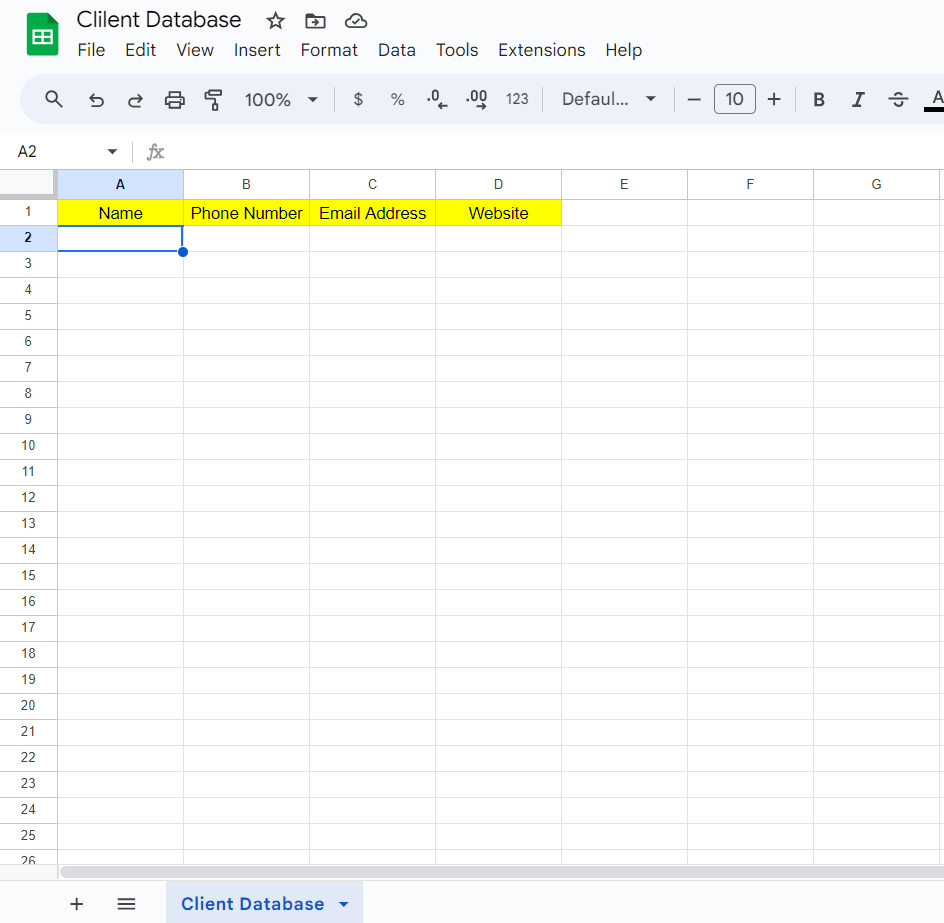Open the Insert menu
The height and width of the screenshot is (923, 944).
click(257, 50)
